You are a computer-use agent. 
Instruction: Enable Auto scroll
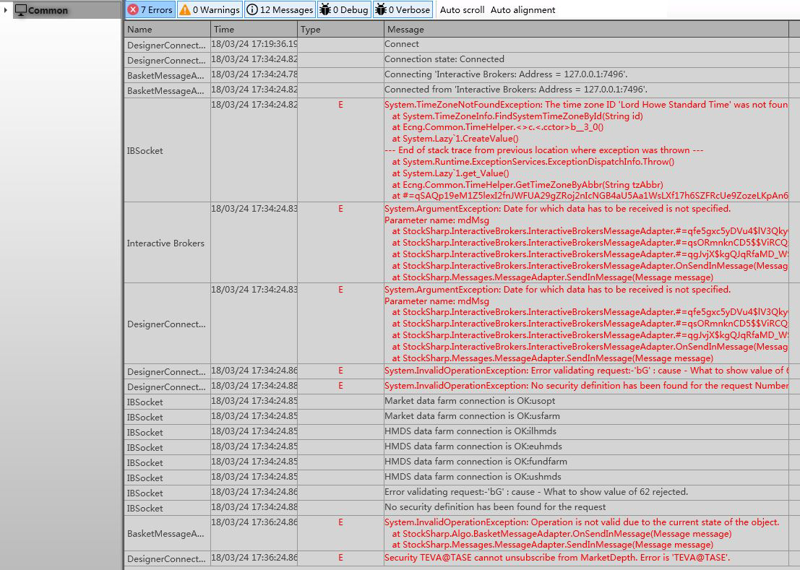coord(463,10)
